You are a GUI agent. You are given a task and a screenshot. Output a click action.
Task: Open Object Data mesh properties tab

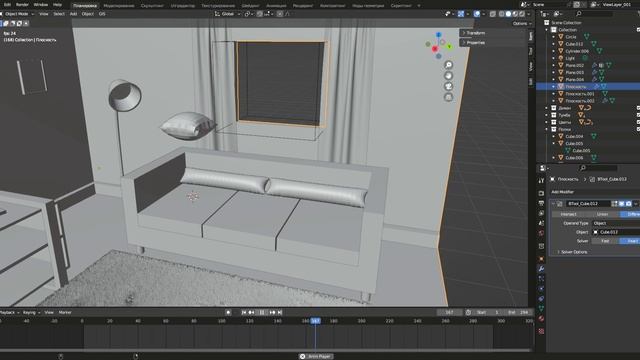[x=541, y=309]
